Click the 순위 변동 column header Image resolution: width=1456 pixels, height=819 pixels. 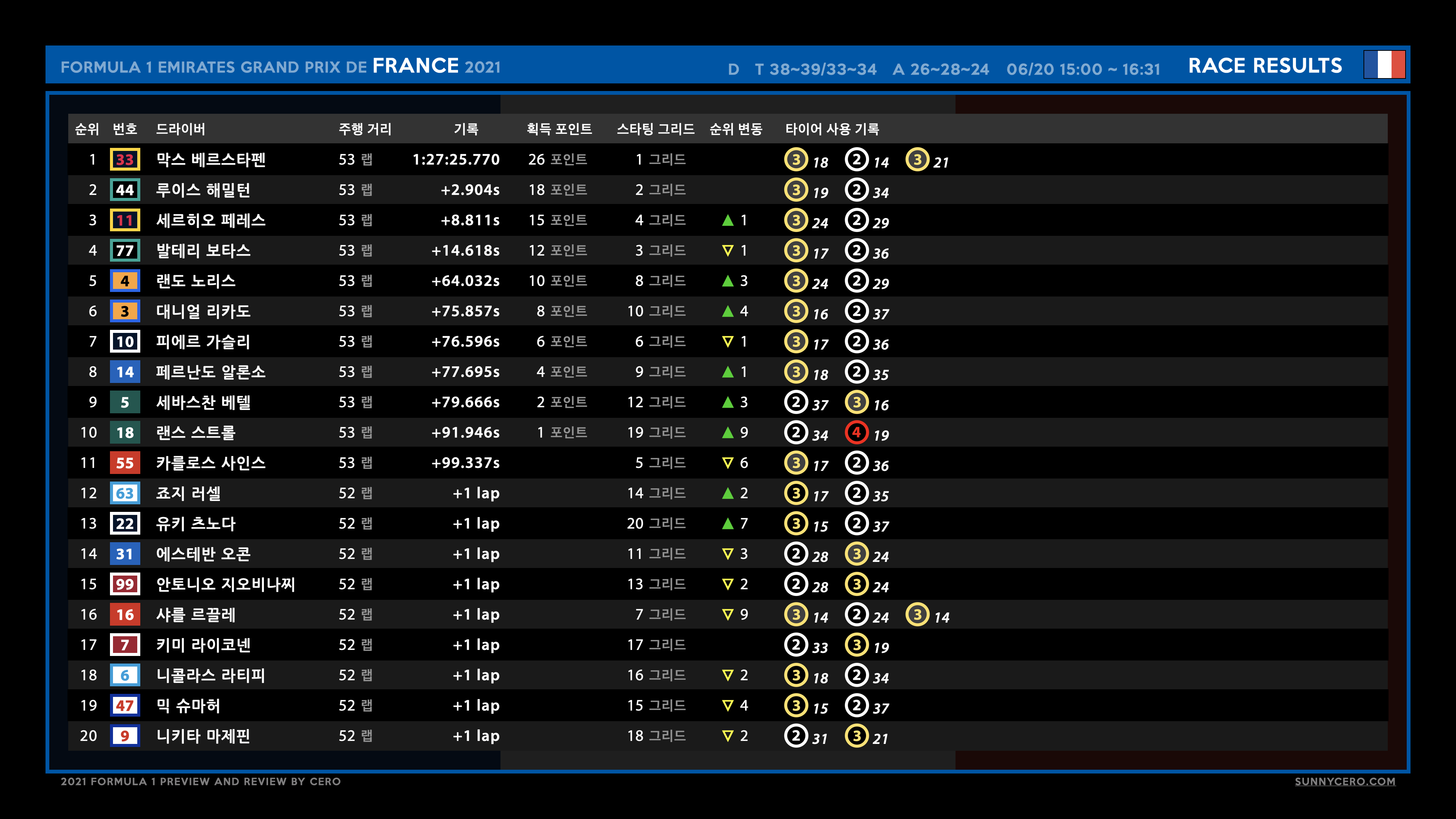tap(736, 129)
